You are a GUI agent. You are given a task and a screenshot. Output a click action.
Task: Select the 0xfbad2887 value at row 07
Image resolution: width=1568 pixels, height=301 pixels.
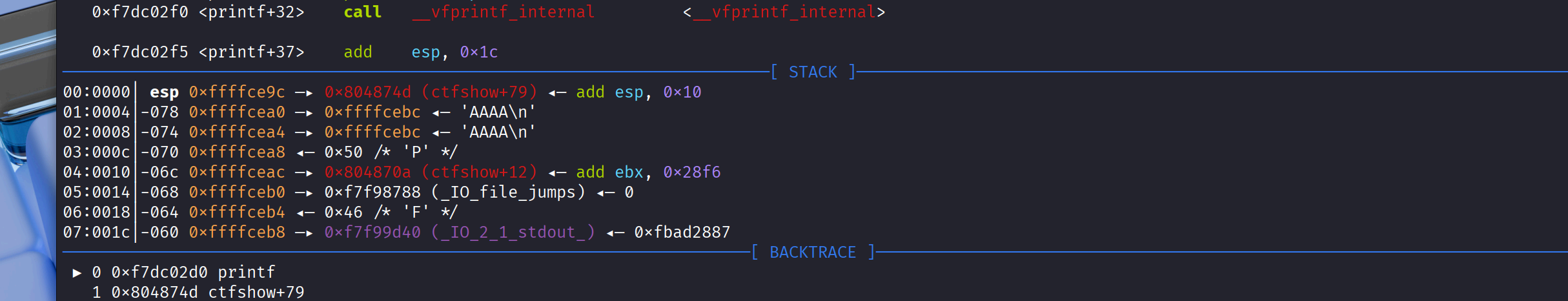682,232
